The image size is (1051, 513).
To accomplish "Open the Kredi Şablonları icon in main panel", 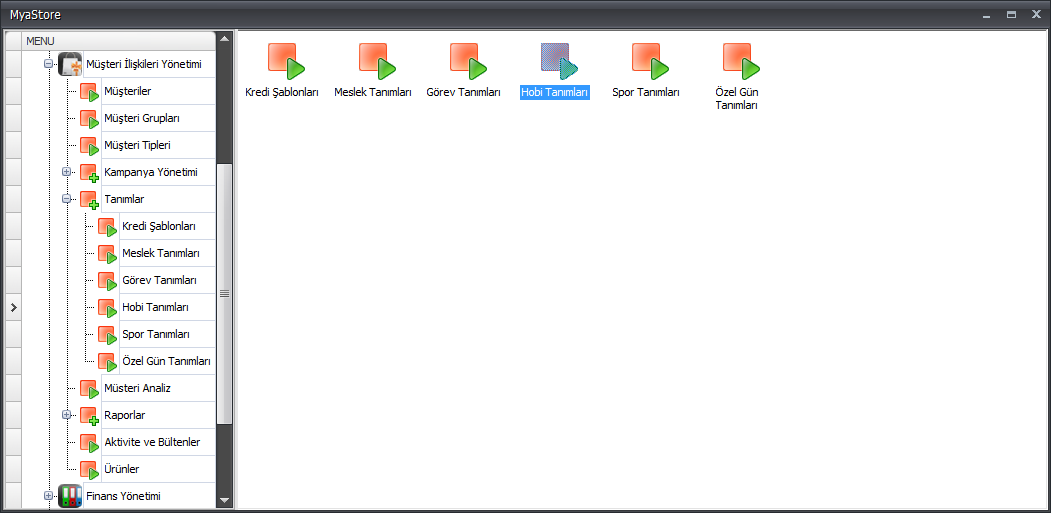I will pos(284,62).
